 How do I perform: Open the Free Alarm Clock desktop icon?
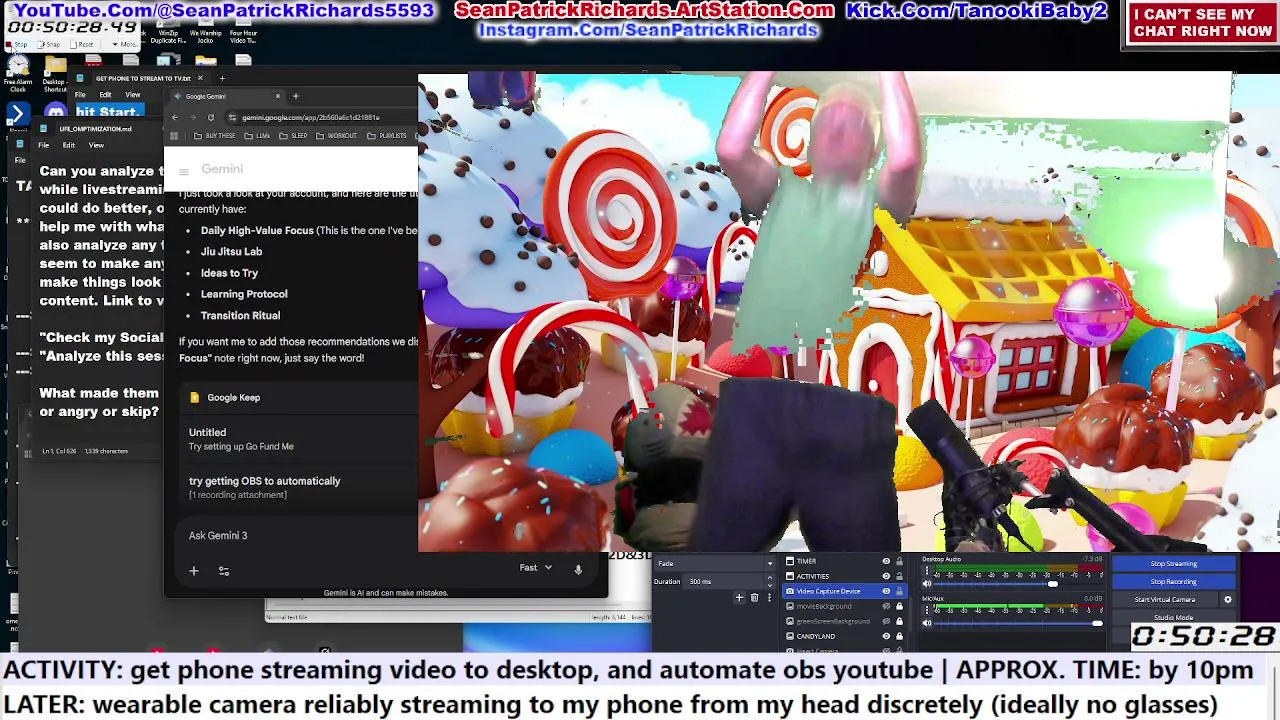(x=18, y=75)
